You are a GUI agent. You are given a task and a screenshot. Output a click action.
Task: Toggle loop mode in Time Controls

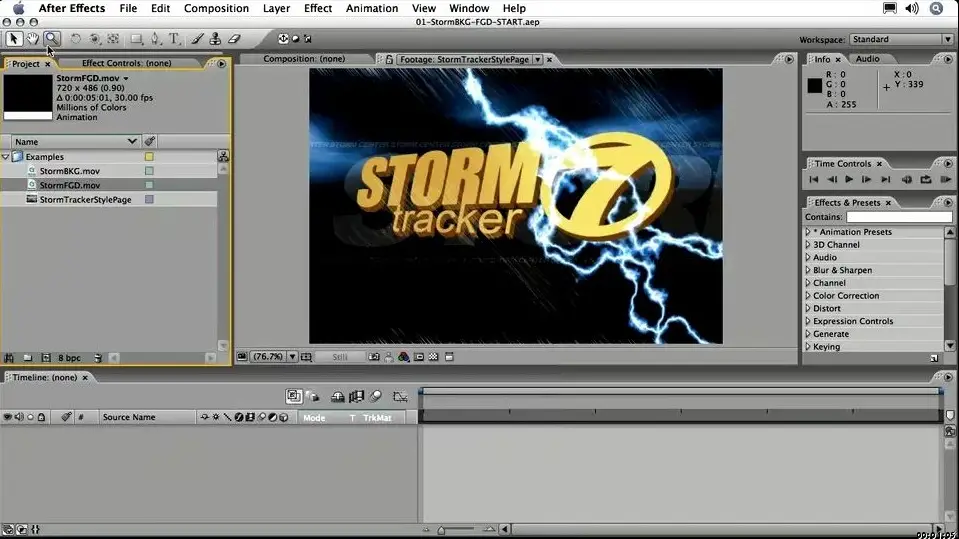(x=926, y=179)
